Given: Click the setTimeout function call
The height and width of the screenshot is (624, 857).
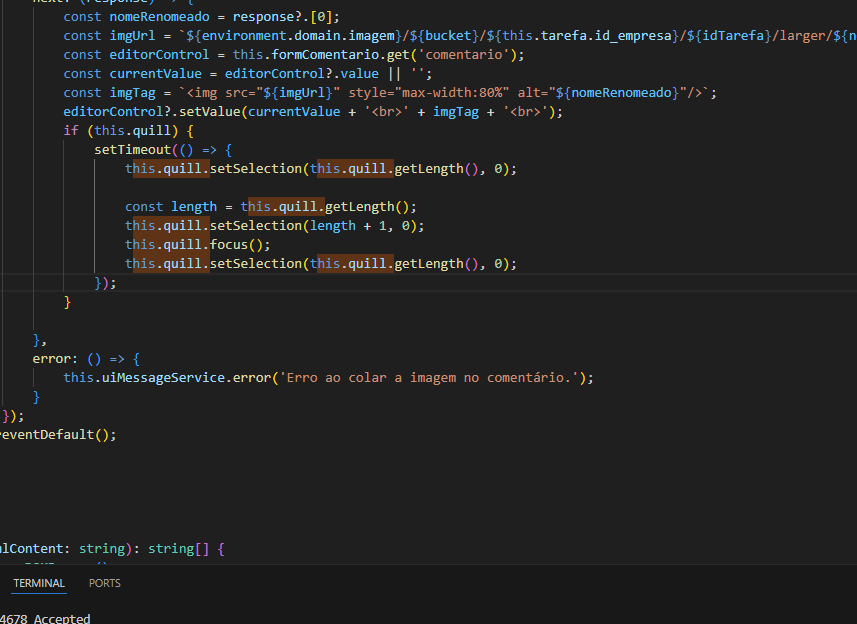Looking at the screenshot, I should 132,150.
